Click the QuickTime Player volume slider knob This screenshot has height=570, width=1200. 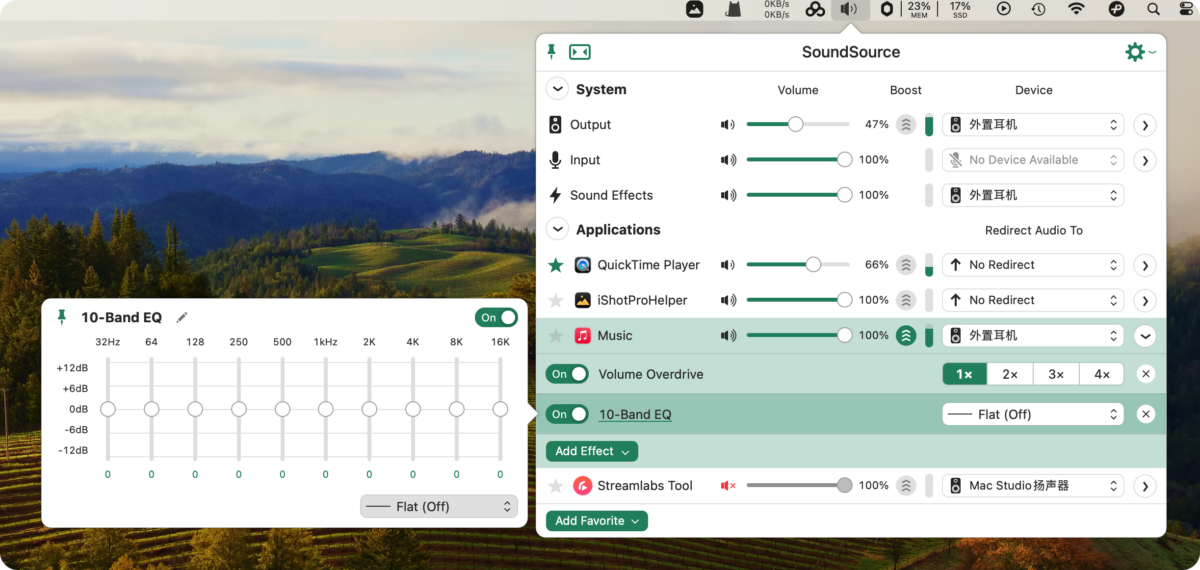coord(813,265)
